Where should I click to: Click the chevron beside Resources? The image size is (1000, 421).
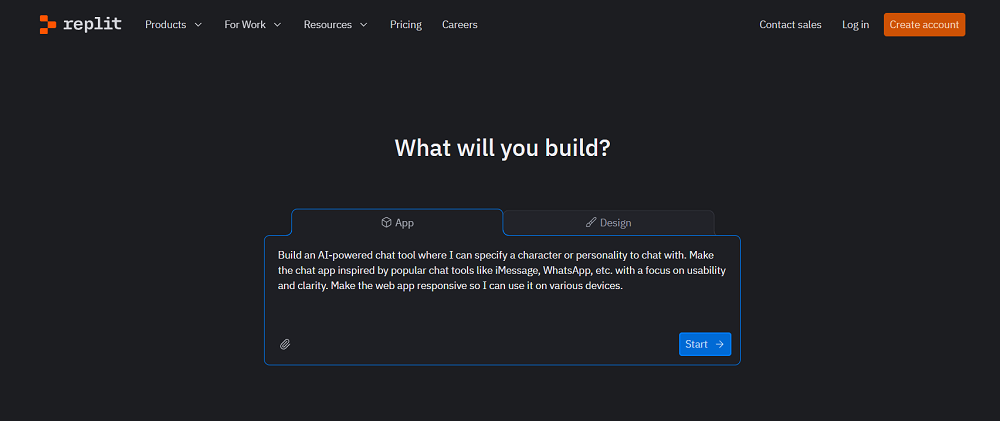point(363,25)
